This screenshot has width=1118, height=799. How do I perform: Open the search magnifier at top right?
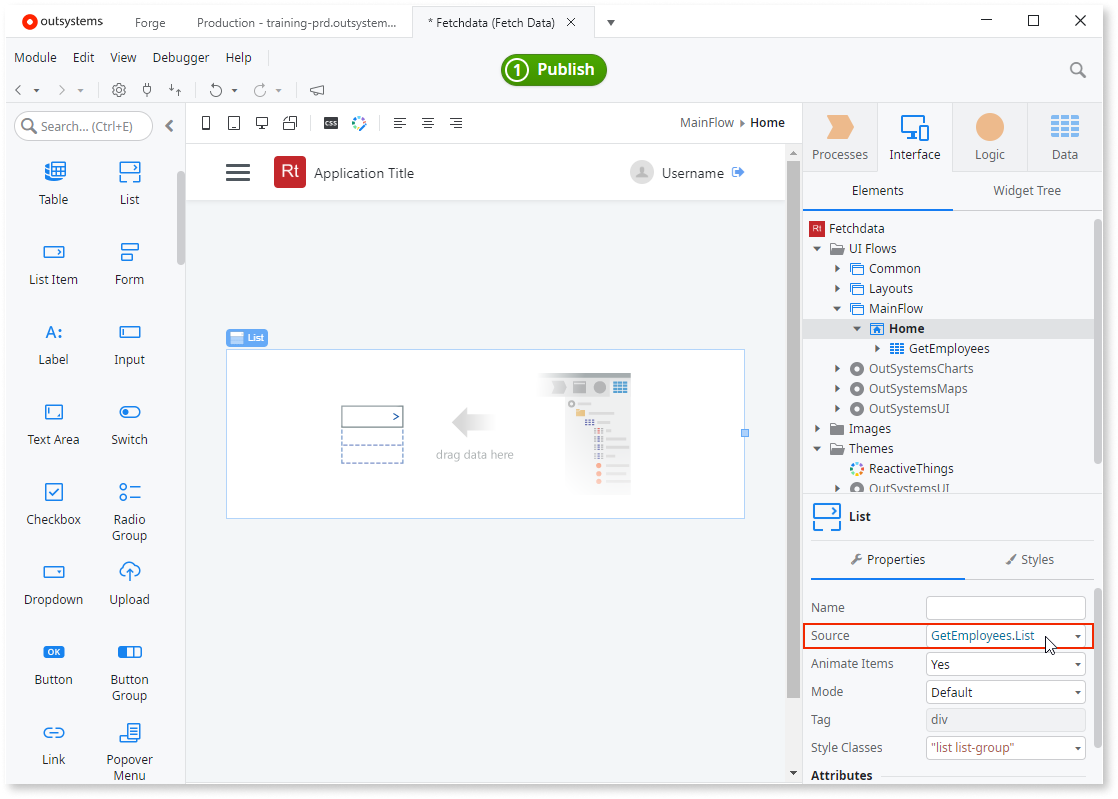[x=1077, y=70]
